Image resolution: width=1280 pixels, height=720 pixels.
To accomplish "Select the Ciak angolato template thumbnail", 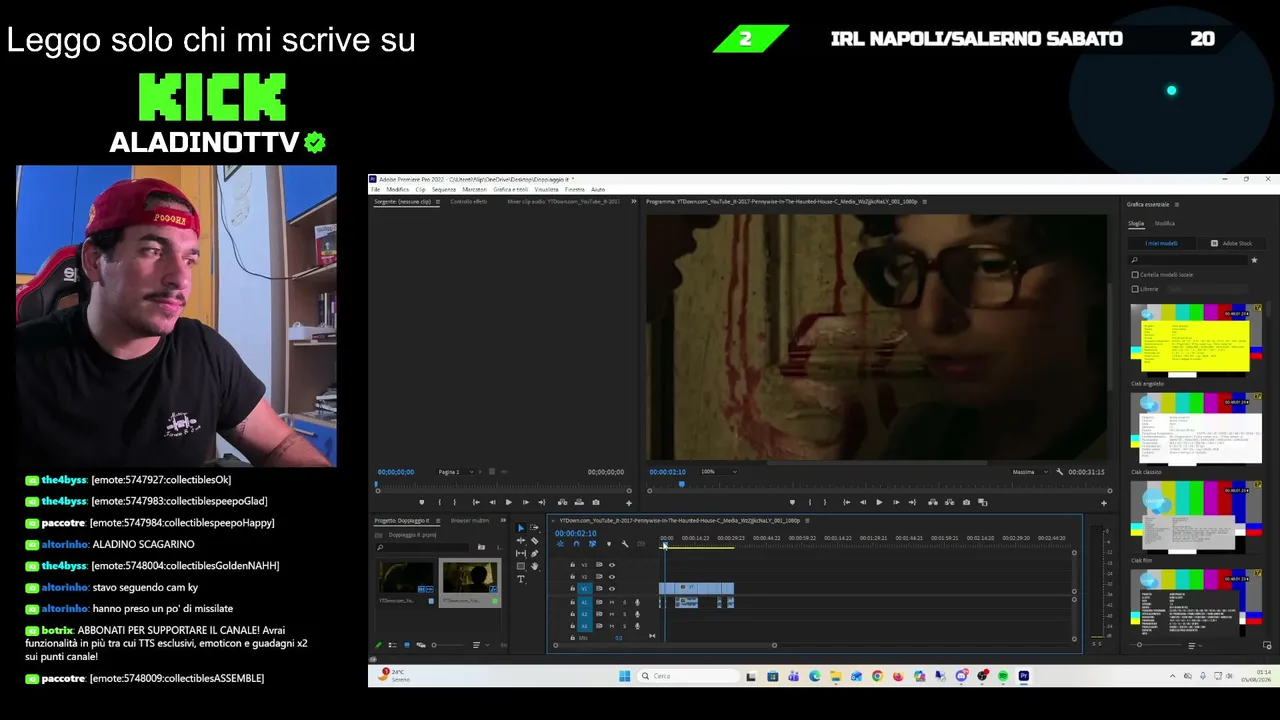I will pyautogui.click(x=1195, y=339).
